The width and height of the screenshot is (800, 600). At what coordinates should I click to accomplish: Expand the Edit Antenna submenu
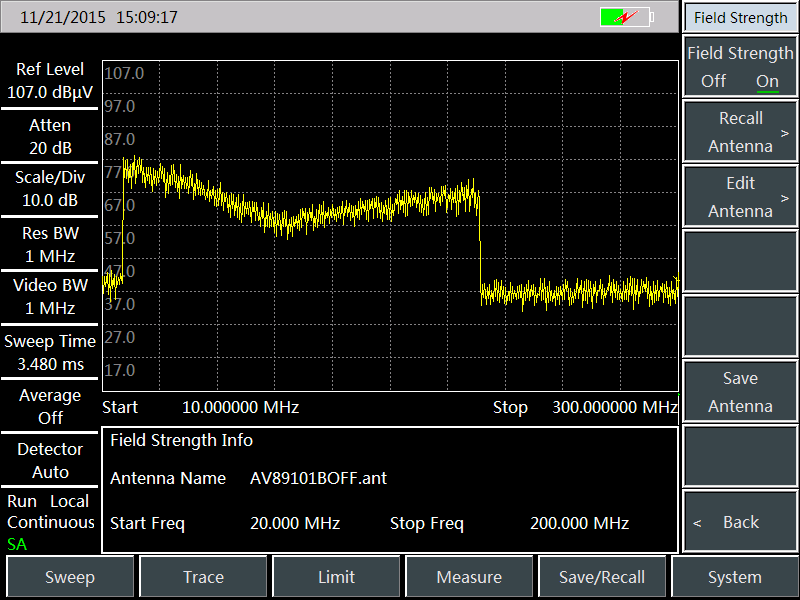pos(741,197)
